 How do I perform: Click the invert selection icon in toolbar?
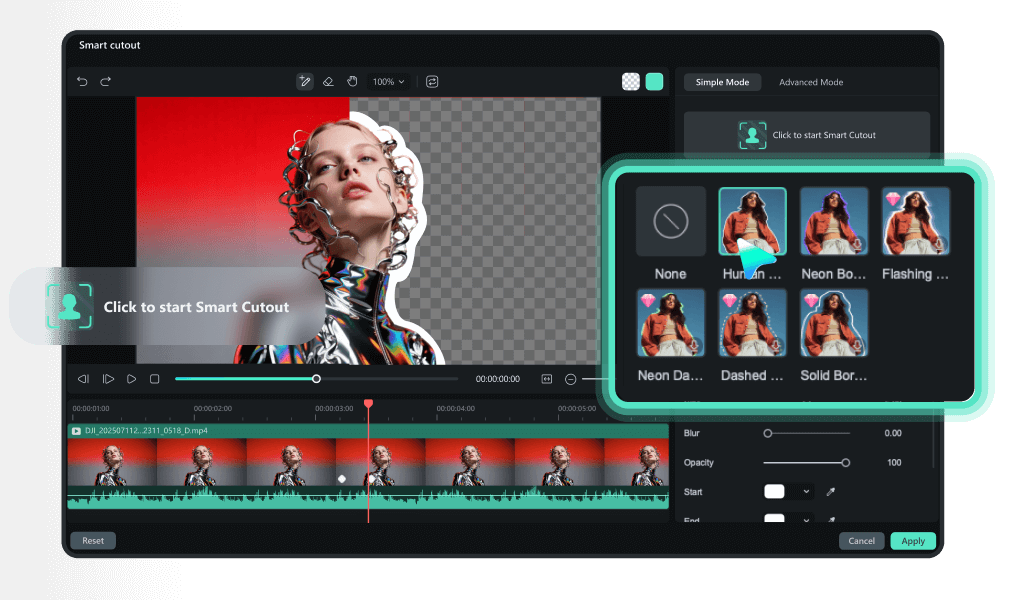[x=432, y=82]
